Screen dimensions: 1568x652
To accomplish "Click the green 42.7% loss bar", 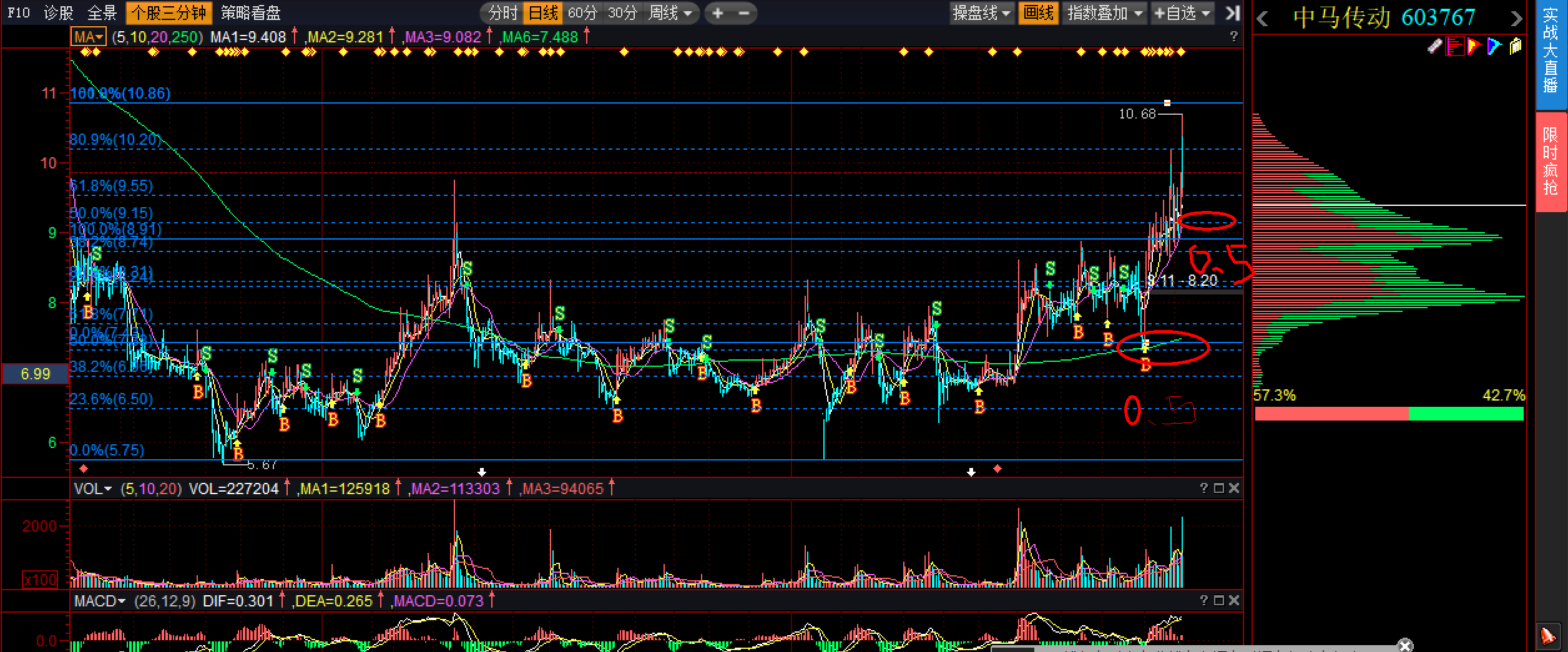I will 1466,414.
